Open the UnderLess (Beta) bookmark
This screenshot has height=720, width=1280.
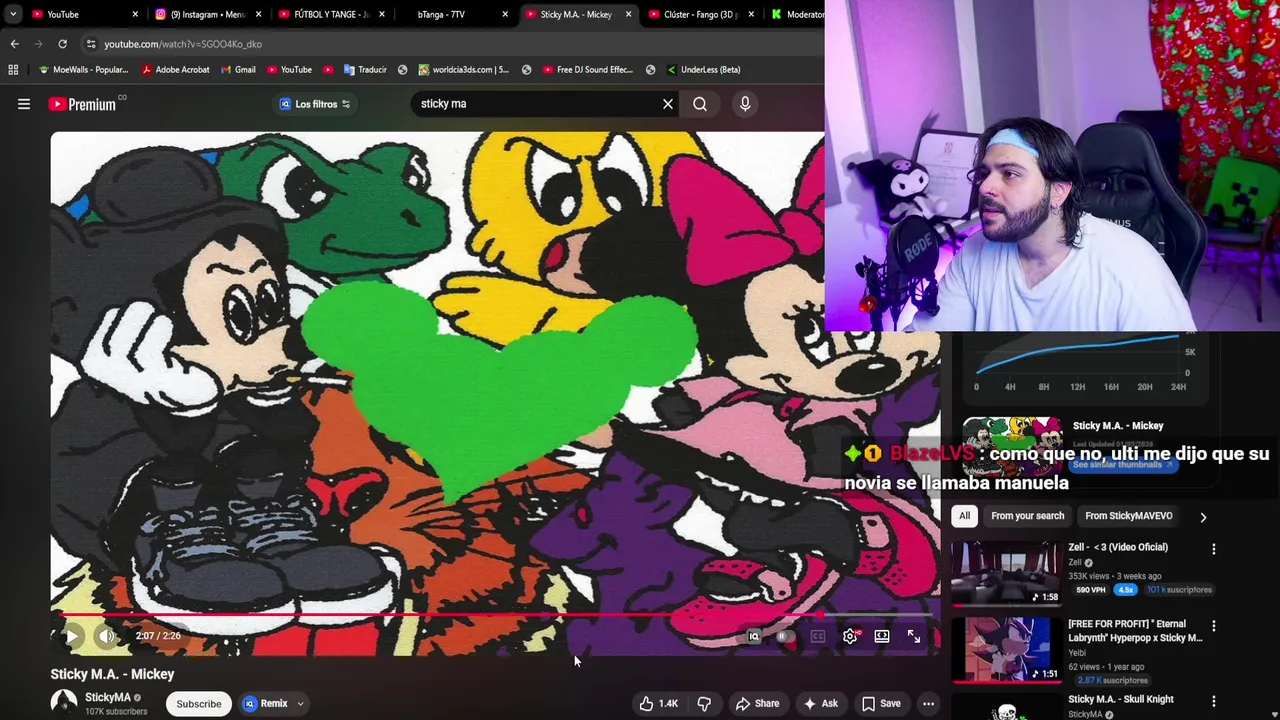coord(703,70)
